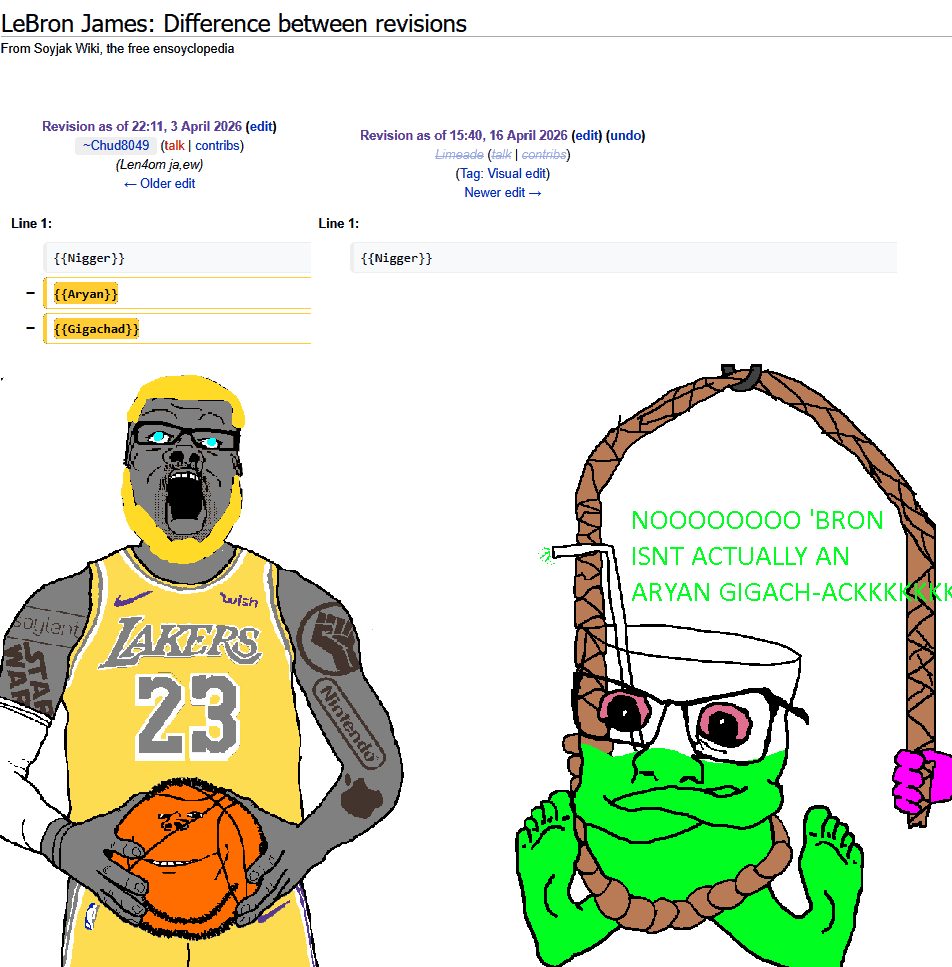Screen dimensions: 952x967
Task: Click the Difference between revisions page title
Action: (234, 23)
